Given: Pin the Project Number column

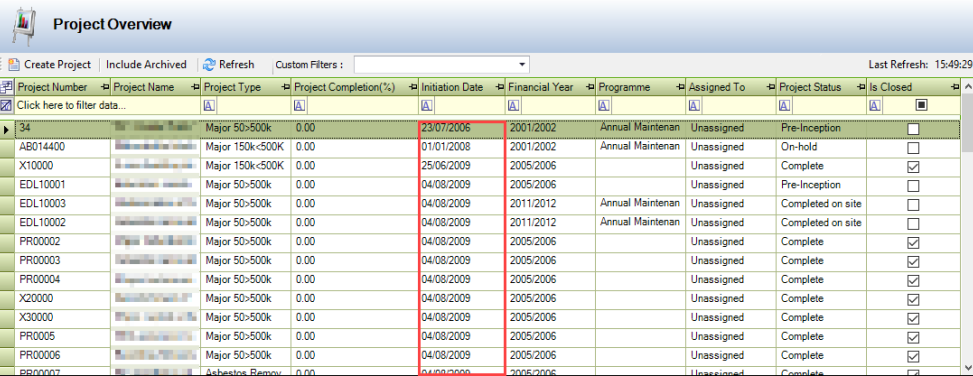Looking at the screenshot, I should [x=104, y=87].
